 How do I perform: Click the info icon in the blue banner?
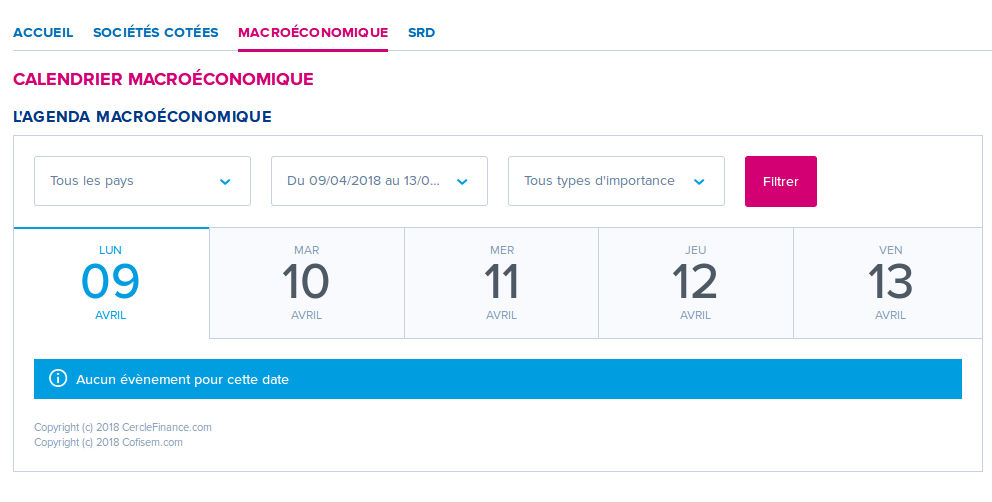point(57,379)
